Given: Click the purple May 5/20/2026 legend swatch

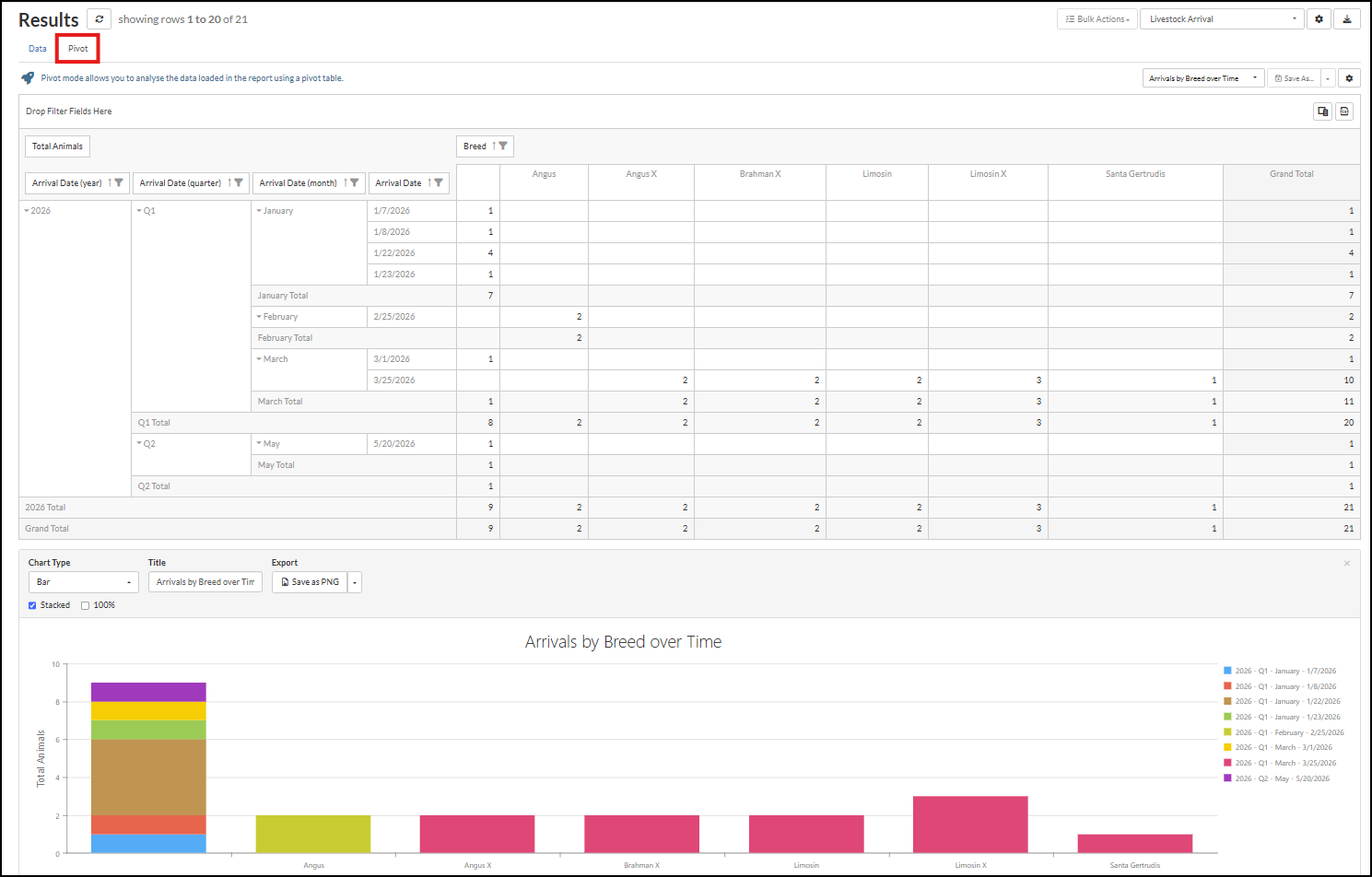Looking at the screenshot, I should (1227, 778).
